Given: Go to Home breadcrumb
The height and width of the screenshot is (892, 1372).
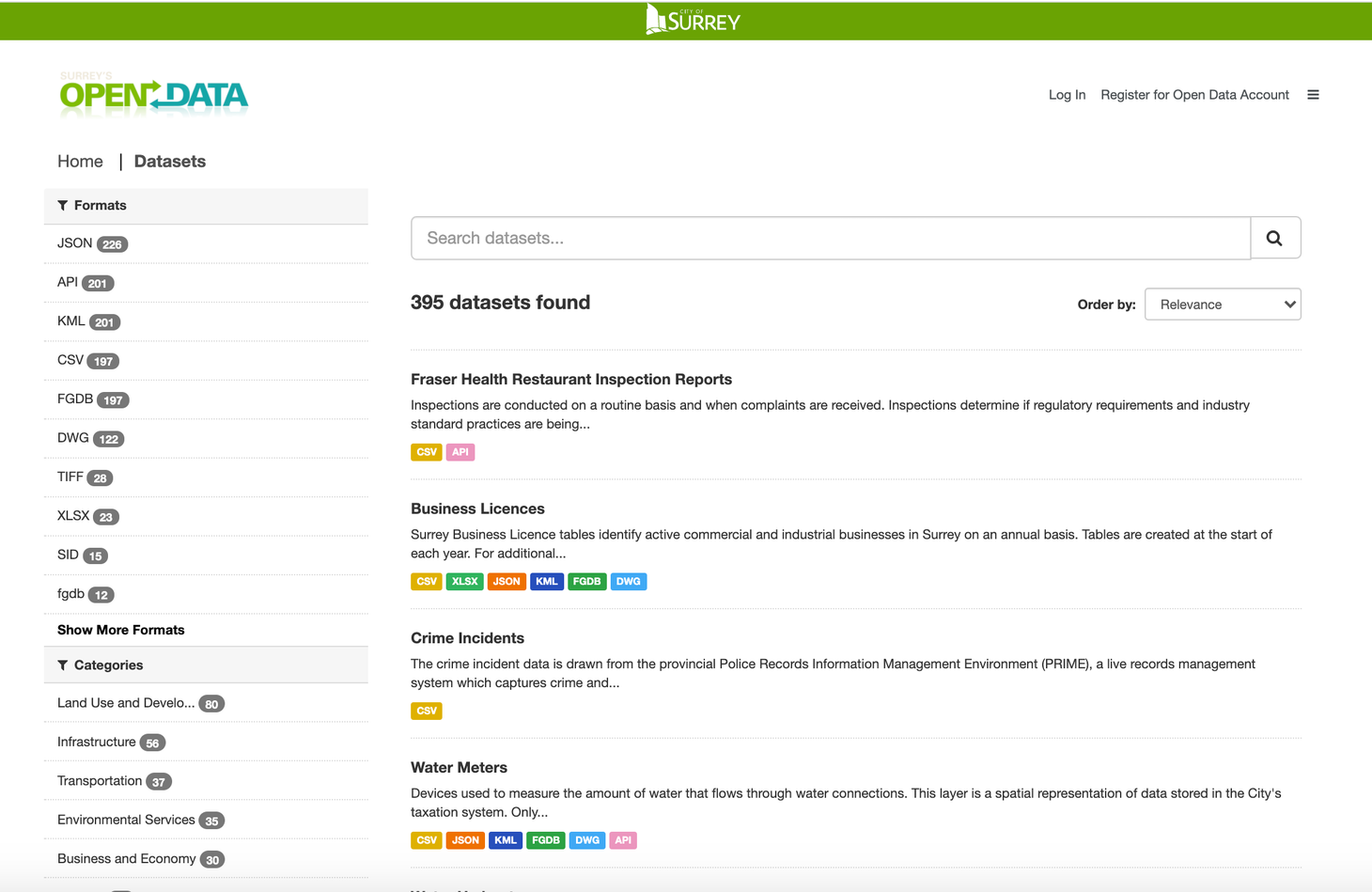Looking at the screenshot, I should 80,162.
